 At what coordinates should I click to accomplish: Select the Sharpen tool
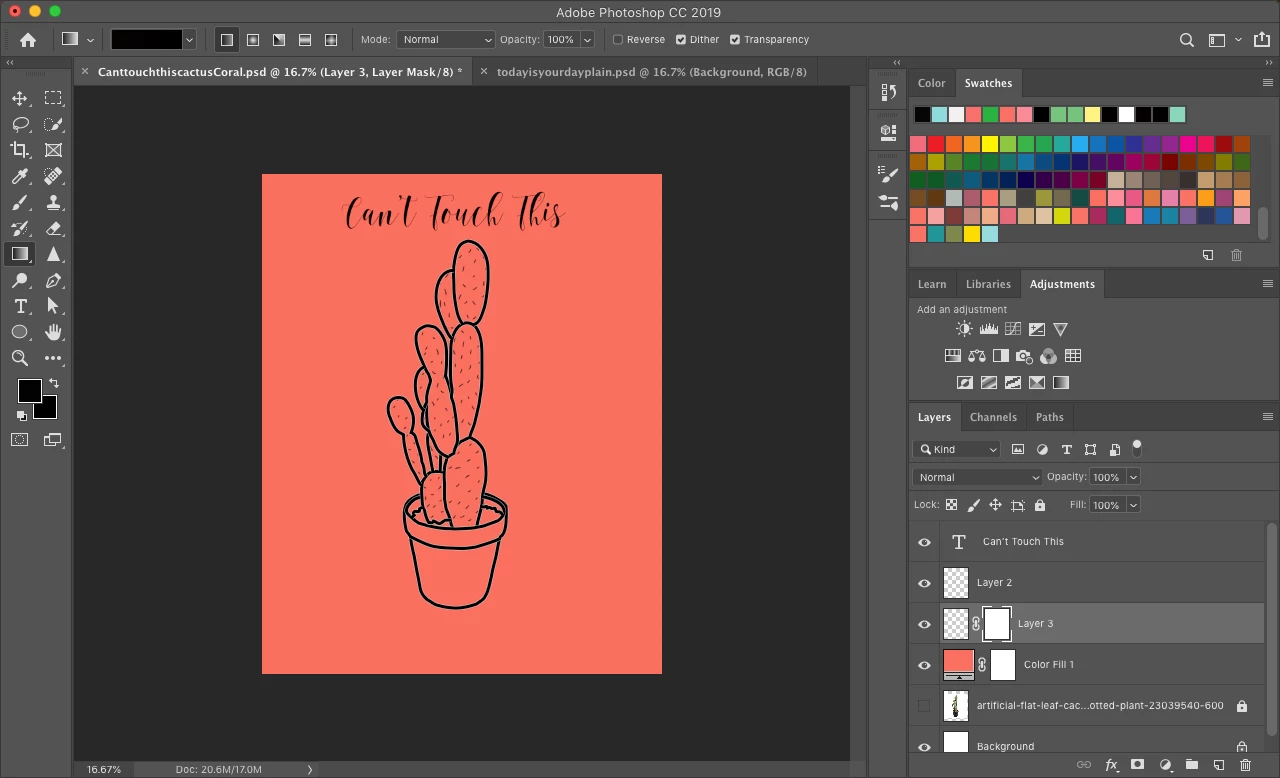54,254
